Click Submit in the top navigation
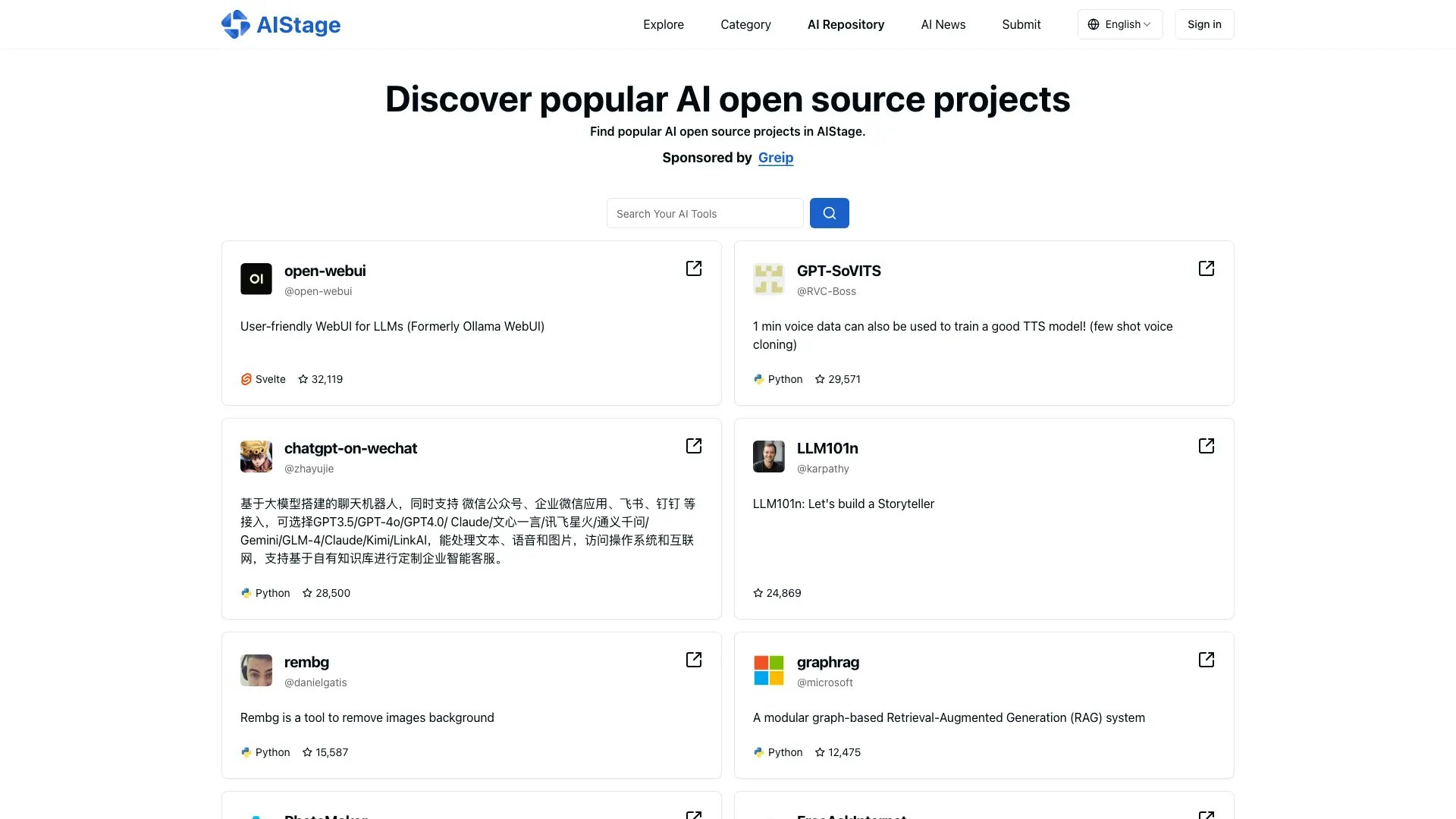1456x819 pixels. (1021, 24)
